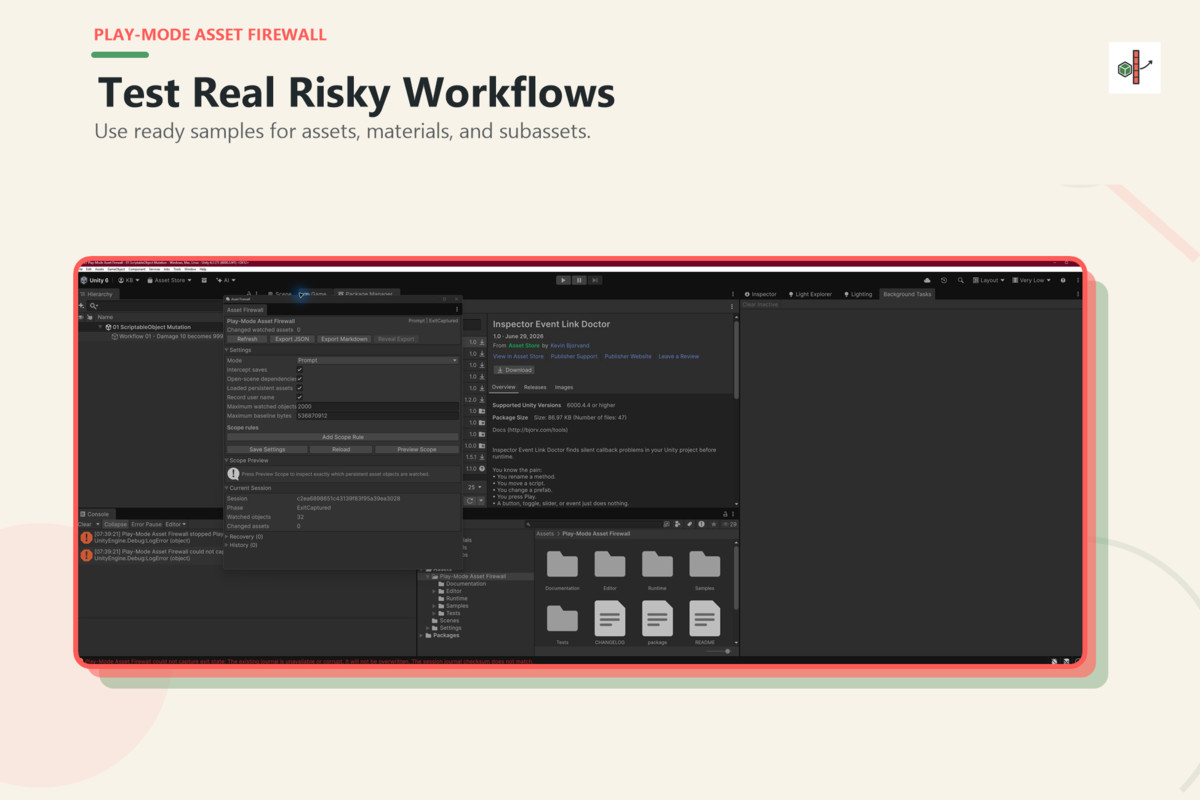
Task: Click the Save Settings button
Action: (x=267, y=450)
